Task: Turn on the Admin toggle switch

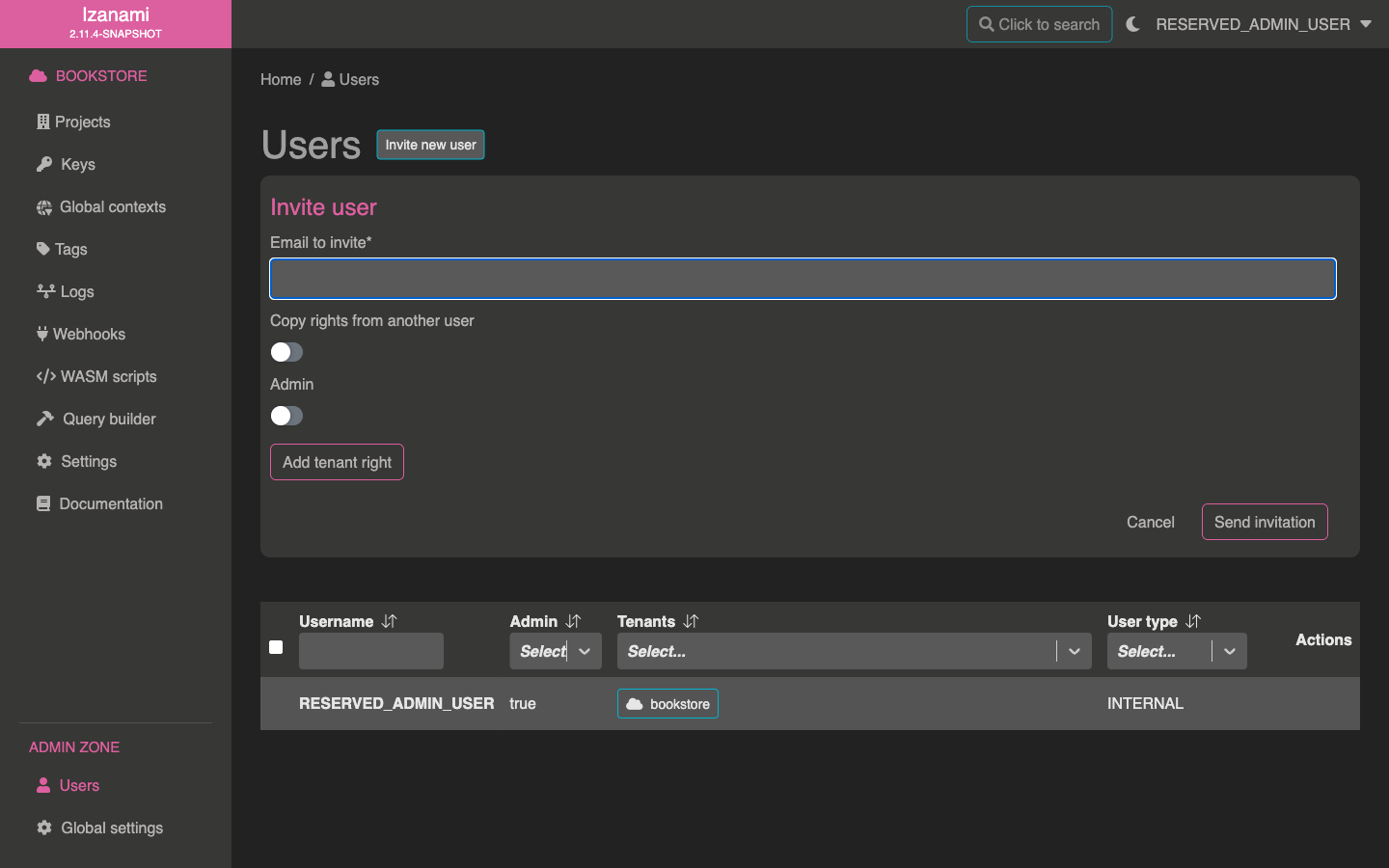Action: click(286, 416)
